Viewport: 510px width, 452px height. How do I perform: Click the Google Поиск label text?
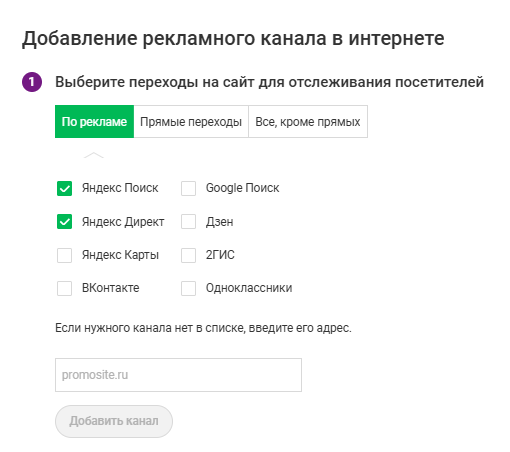point(242,188)
